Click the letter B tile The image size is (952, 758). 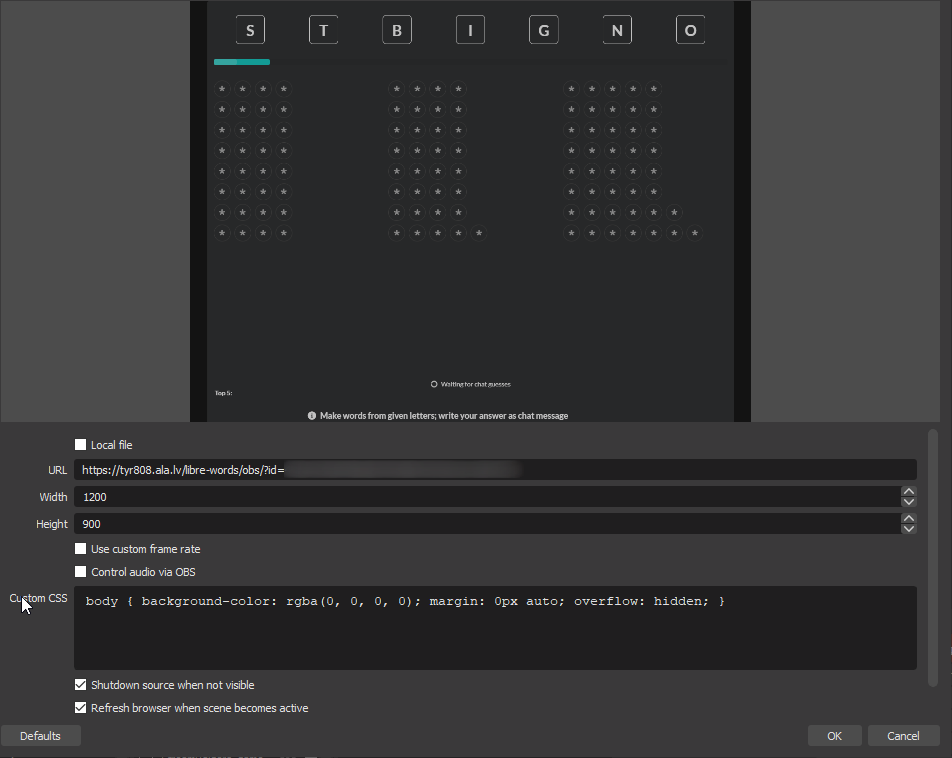(397, 30)
